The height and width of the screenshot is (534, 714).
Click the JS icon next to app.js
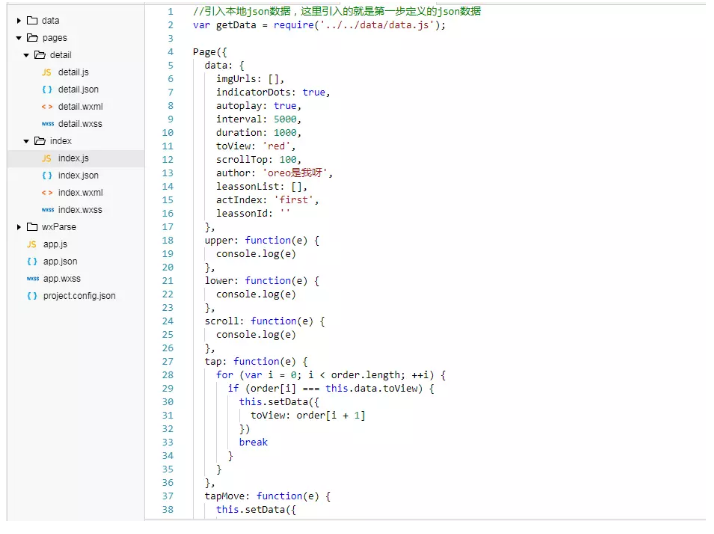(32, 244)
